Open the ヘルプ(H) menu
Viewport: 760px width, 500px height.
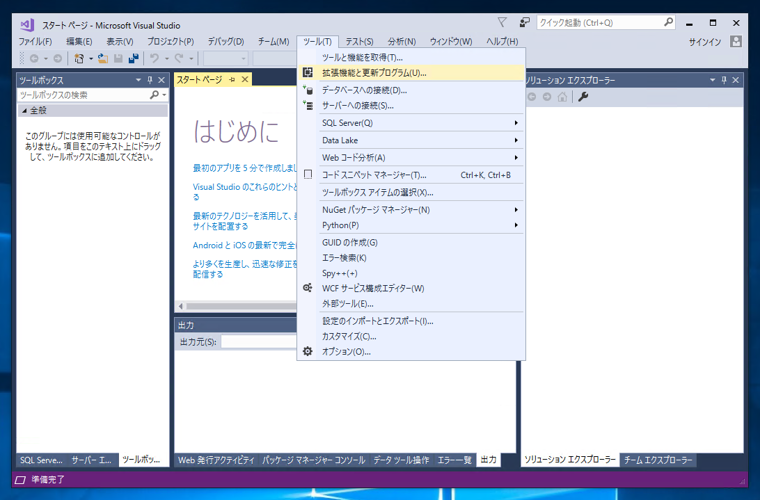tap(502, 42)
